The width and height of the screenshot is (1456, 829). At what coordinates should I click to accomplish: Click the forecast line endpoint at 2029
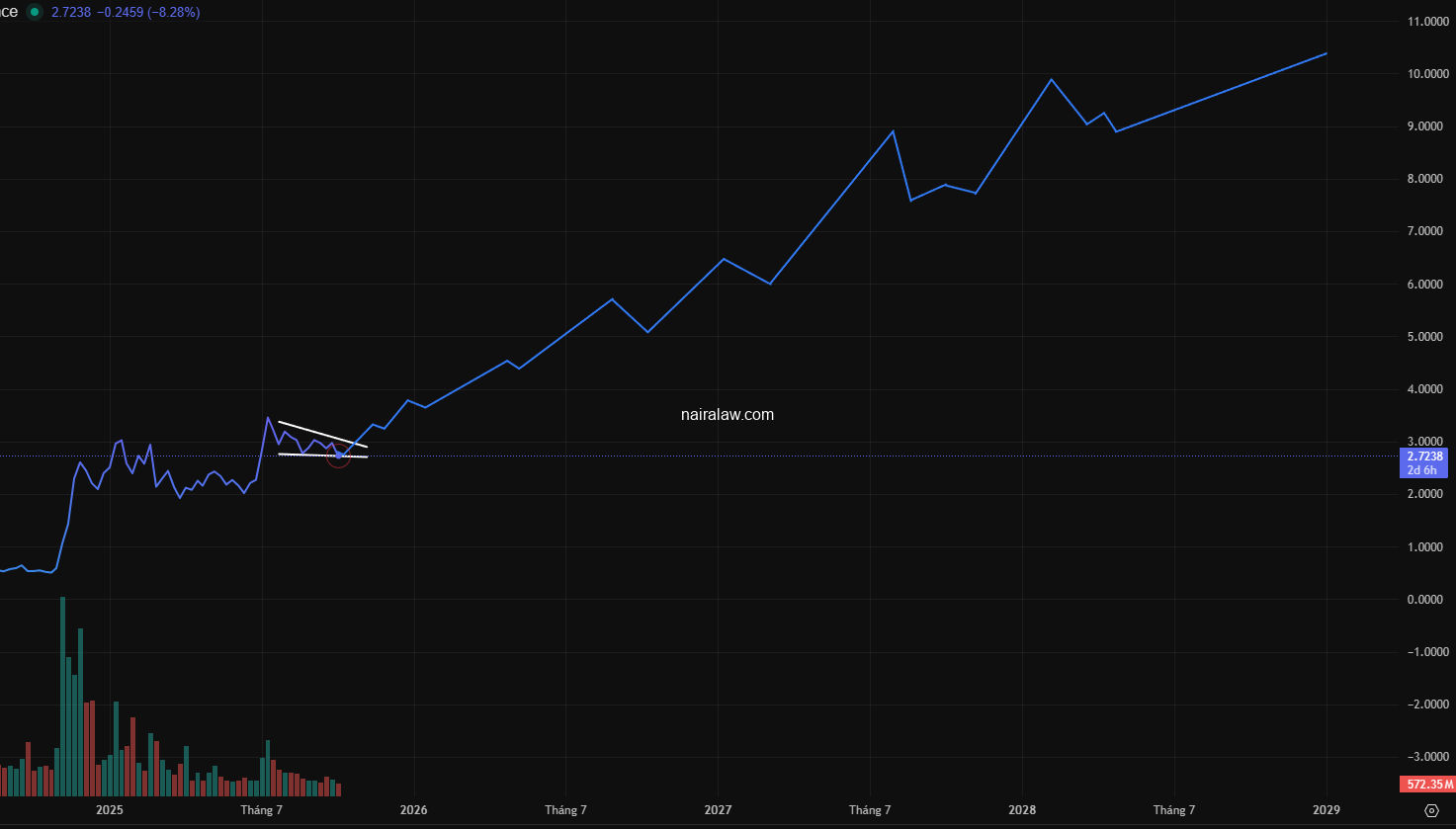[1326, 53]
